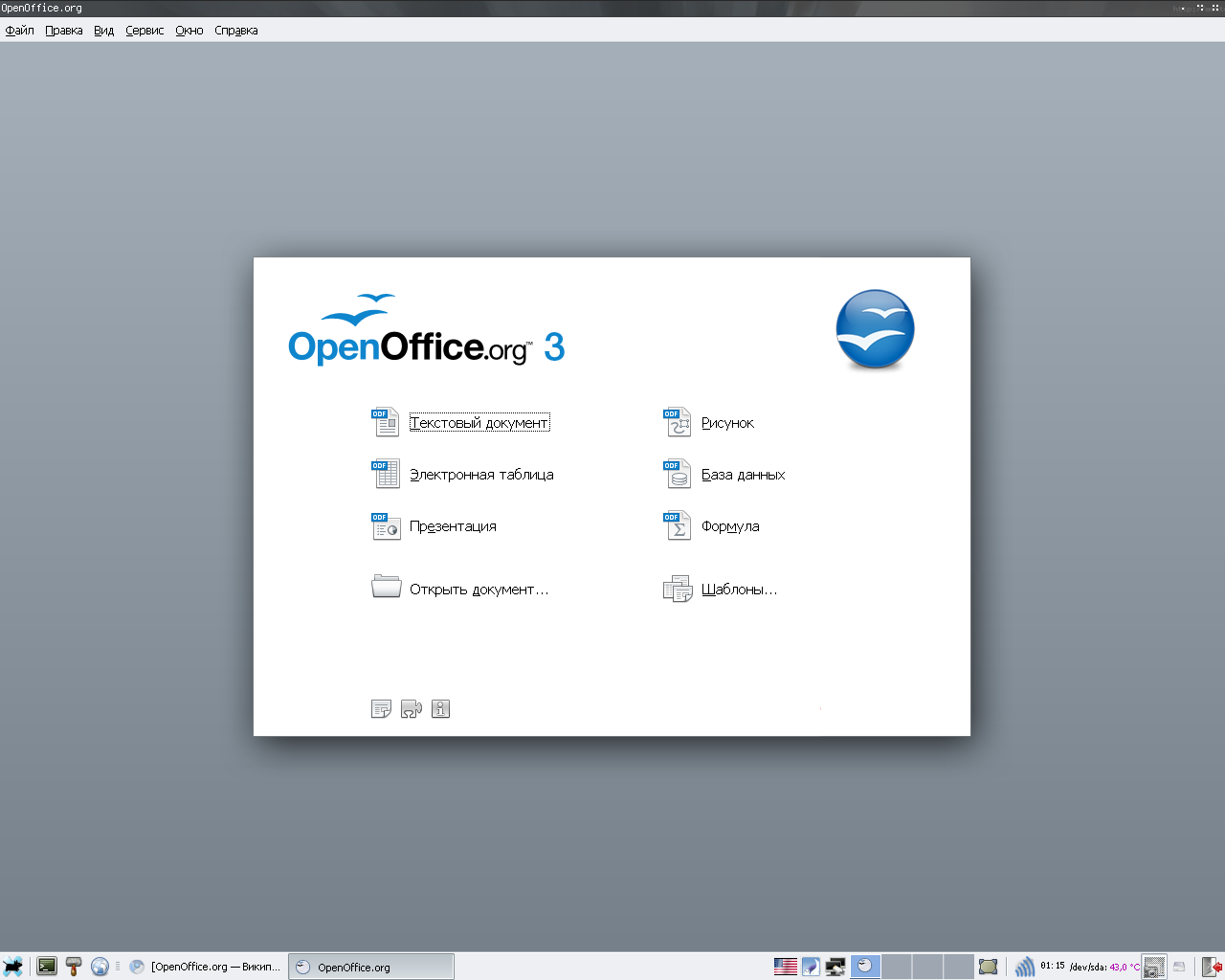This screenshot has height=980, width=1225.
Task: Click the folder icon for Открыть документ
Action: tap(386, 587)
